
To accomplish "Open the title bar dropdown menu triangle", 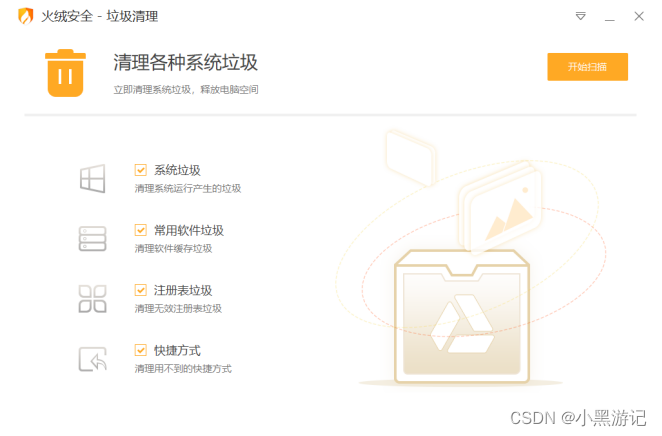I will [x=581, y=16].
